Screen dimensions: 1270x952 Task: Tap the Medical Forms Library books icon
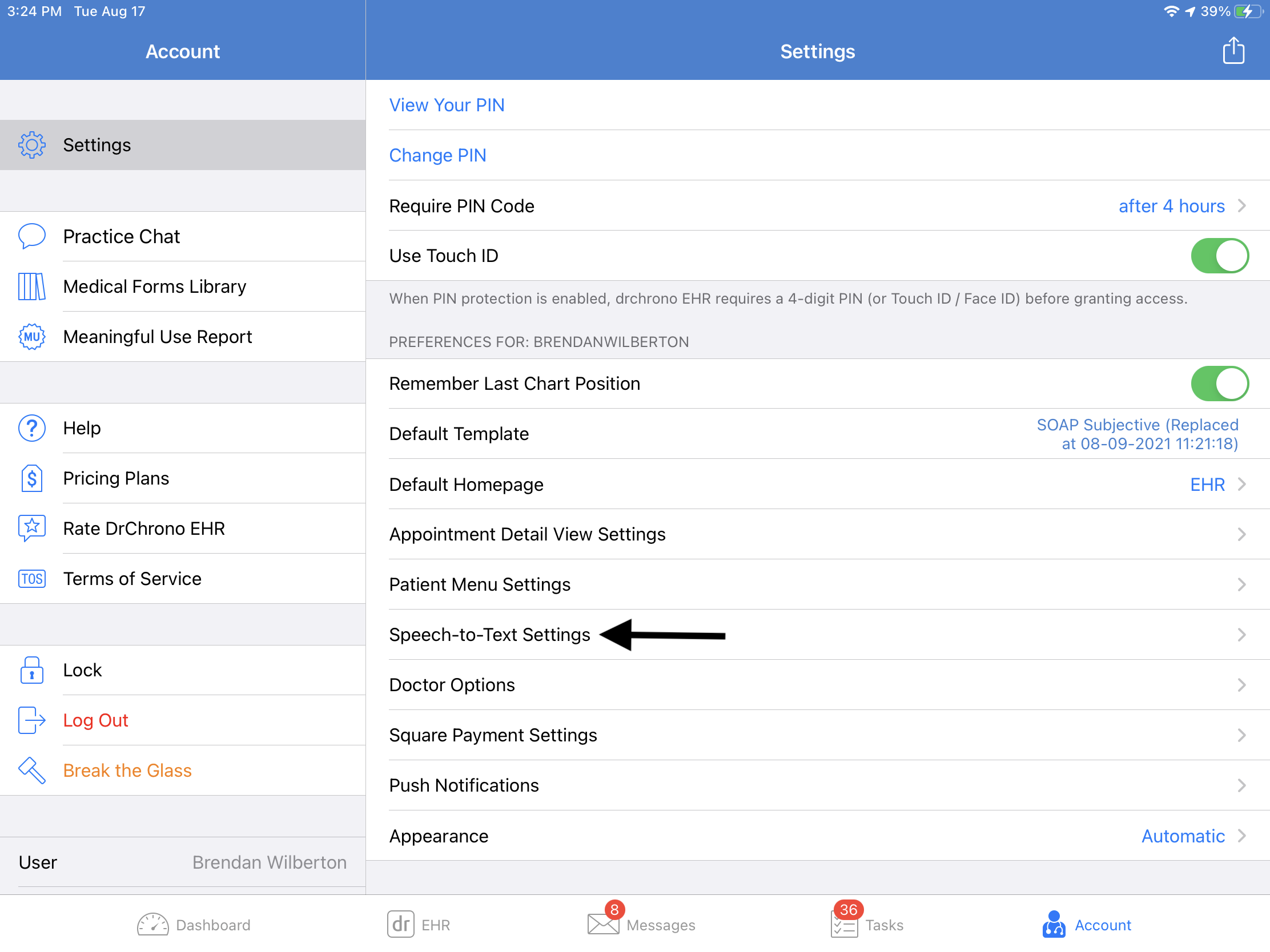pos(31,287)
